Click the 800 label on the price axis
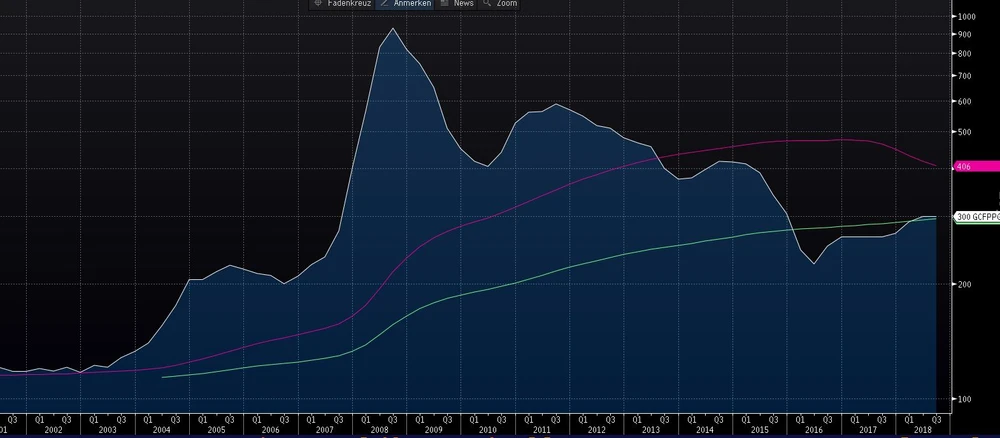Image resolution: width=1000 pixels, height=438 pixels. pos(966,50)
